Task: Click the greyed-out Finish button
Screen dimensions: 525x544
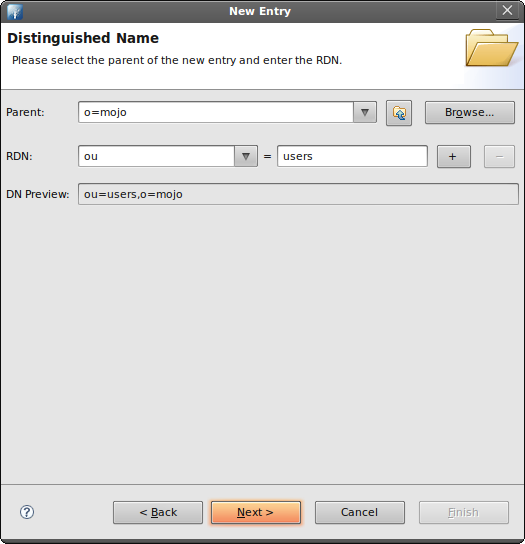Action: [x=464, y=512]
